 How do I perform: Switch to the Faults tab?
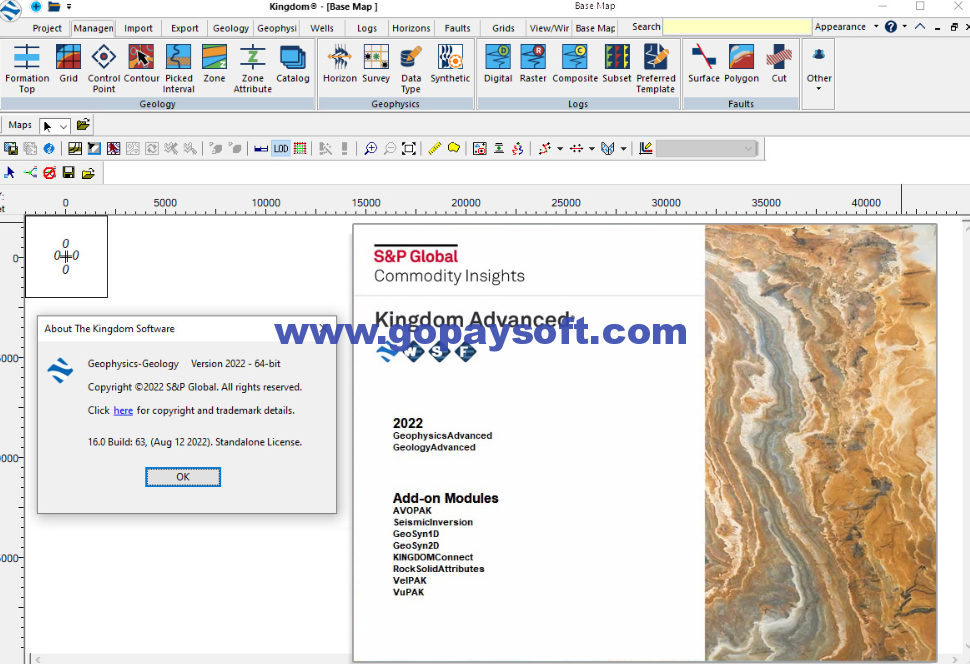pyautogui.click(x=457, y=28)
